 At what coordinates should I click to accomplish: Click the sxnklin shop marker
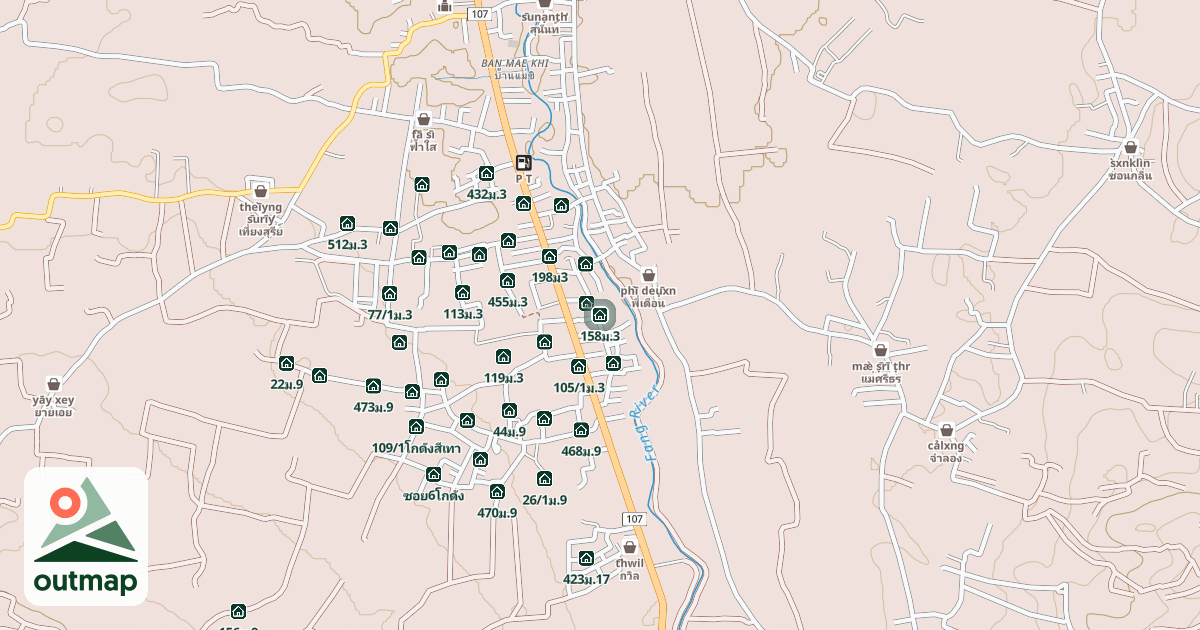[x=1131, y=147]
